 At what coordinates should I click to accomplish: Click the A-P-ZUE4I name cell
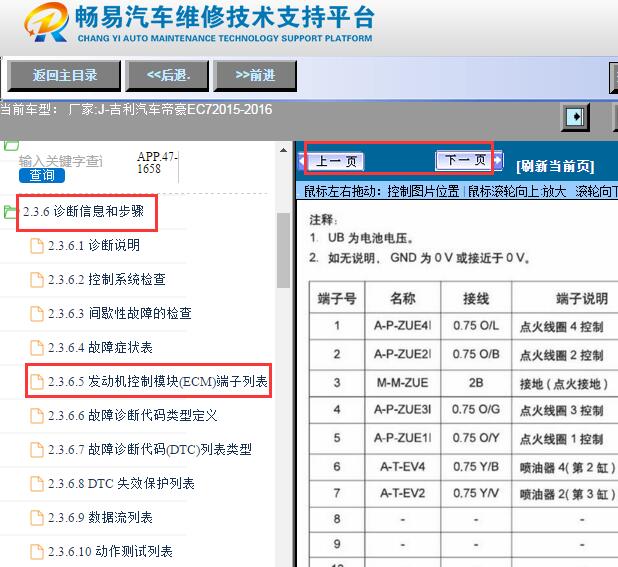(x=402, y=326)
